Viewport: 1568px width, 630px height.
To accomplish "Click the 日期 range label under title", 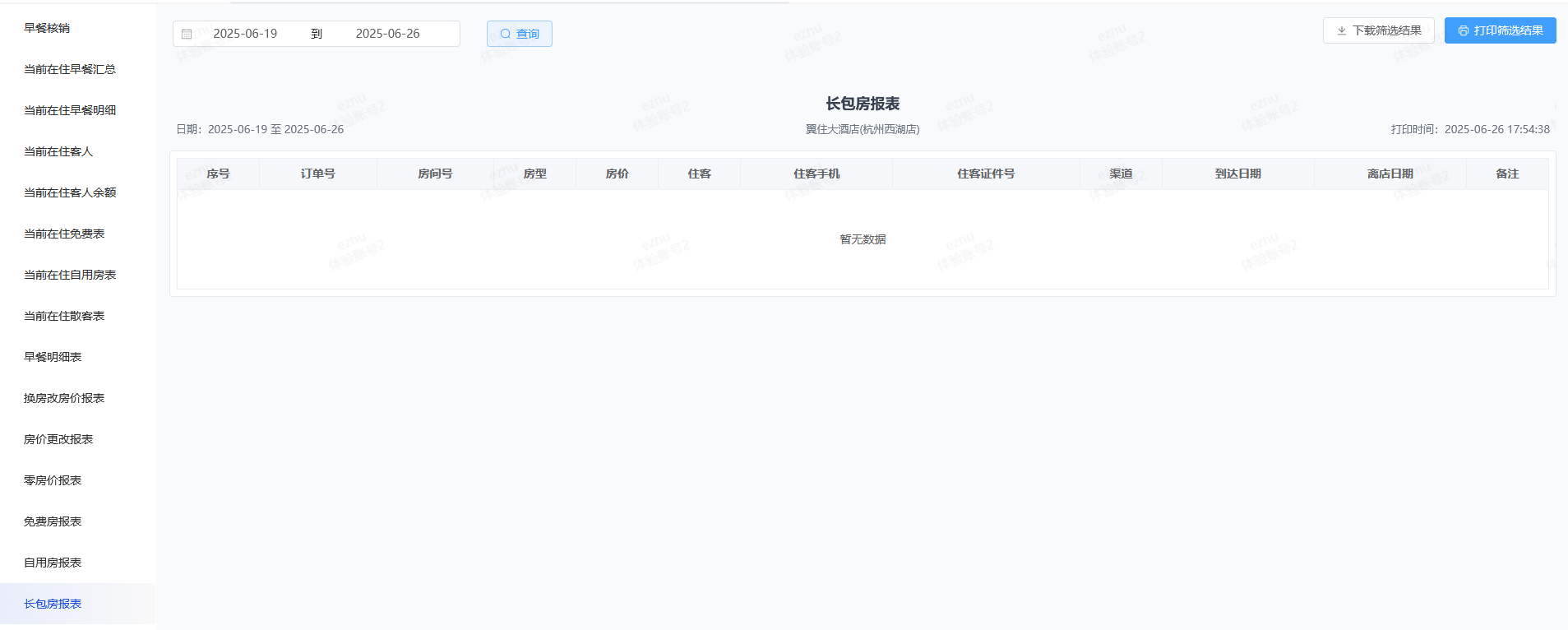I will pyautogui.click(x=260, y=129).
